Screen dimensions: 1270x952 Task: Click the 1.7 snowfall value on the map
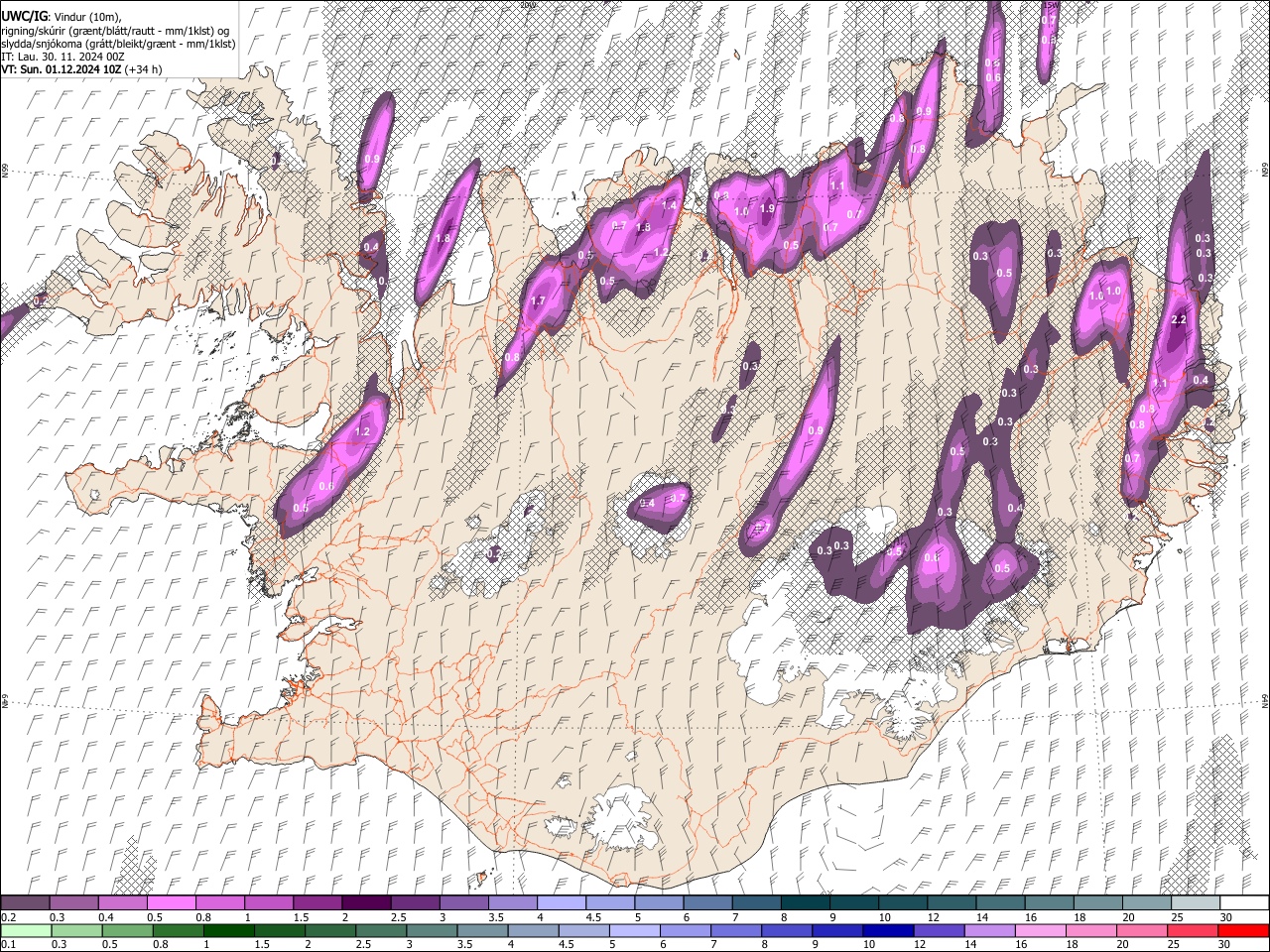tap(539, 300)
